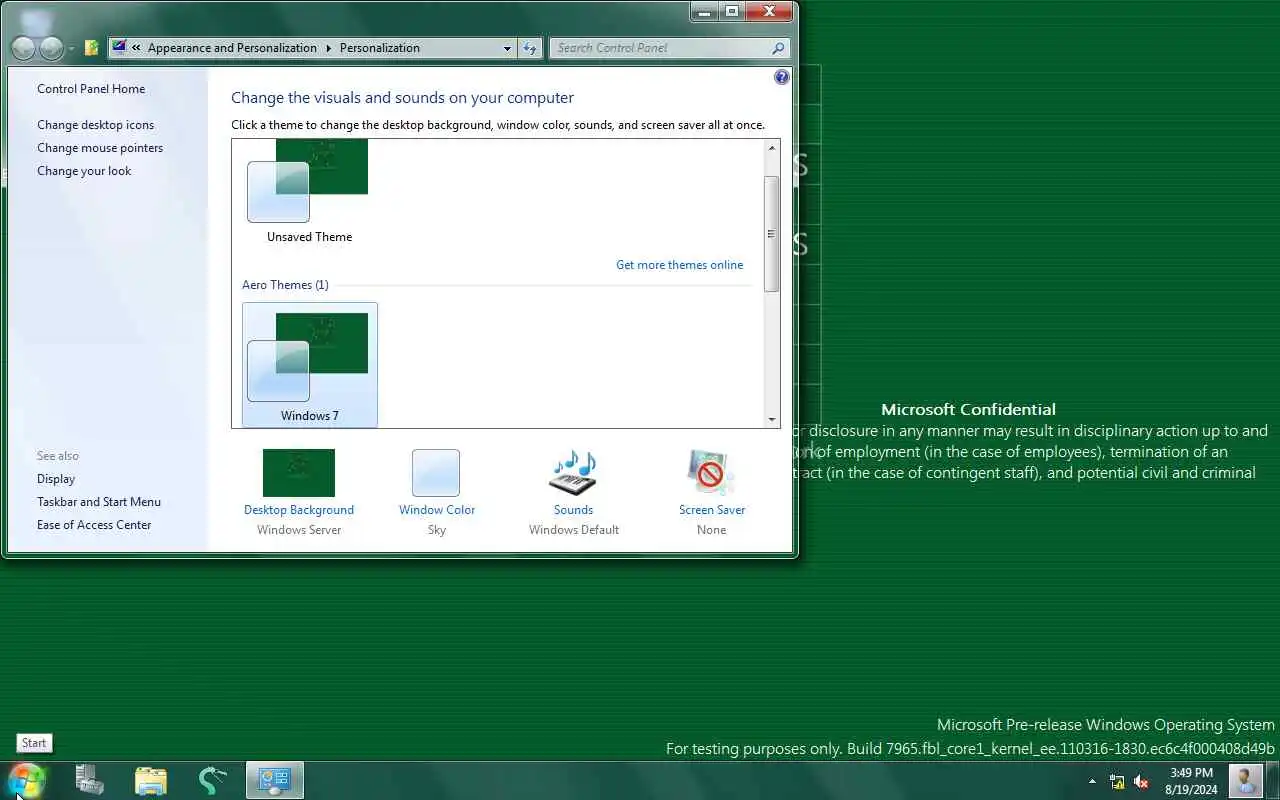
Task: Open Windows Explorer folder taskbar icon
Action: (x=151, y=780)
